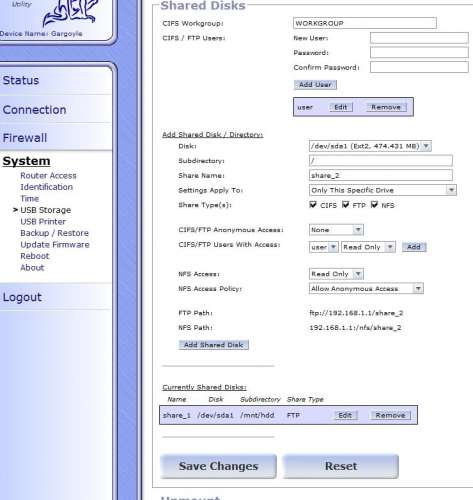Go to Time settings page

click(x=30, y=199)
